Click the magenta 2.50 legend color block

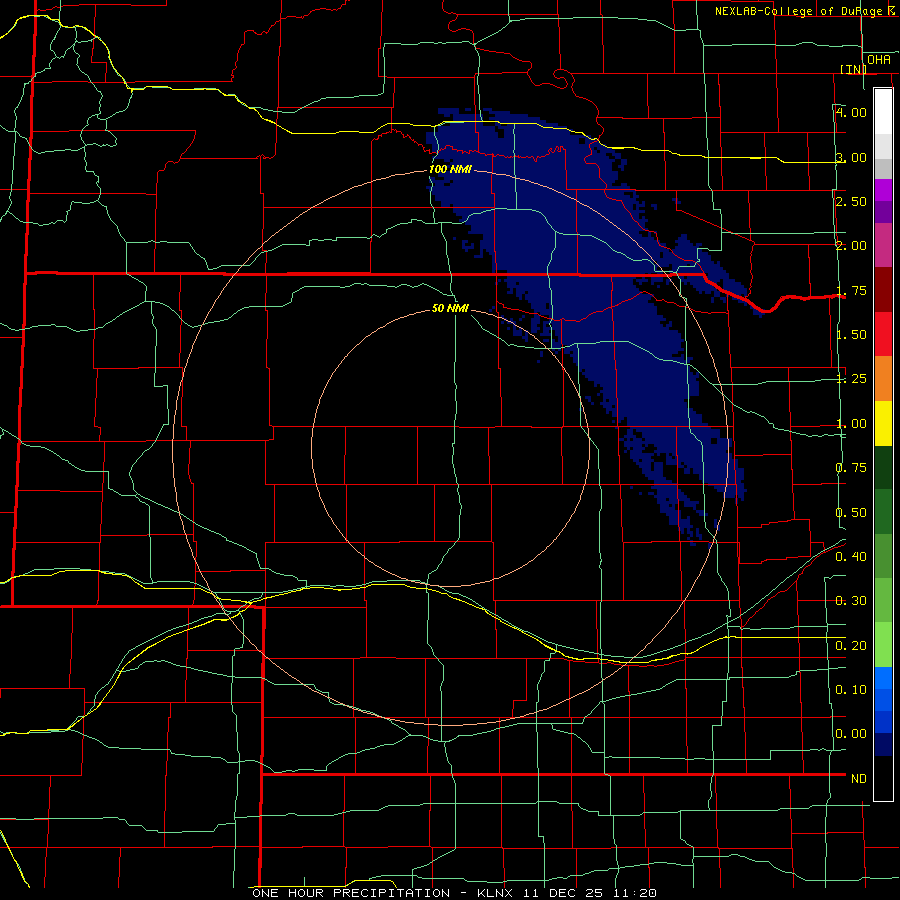coord(883,190)
